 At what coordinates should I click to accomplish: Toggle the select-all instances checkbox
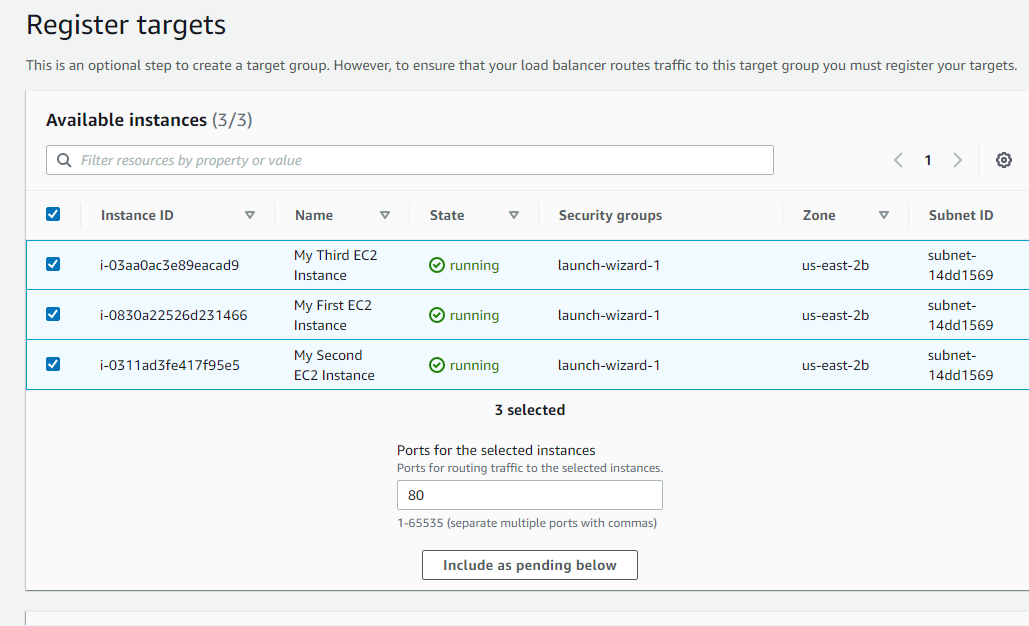tap(53, 214)
